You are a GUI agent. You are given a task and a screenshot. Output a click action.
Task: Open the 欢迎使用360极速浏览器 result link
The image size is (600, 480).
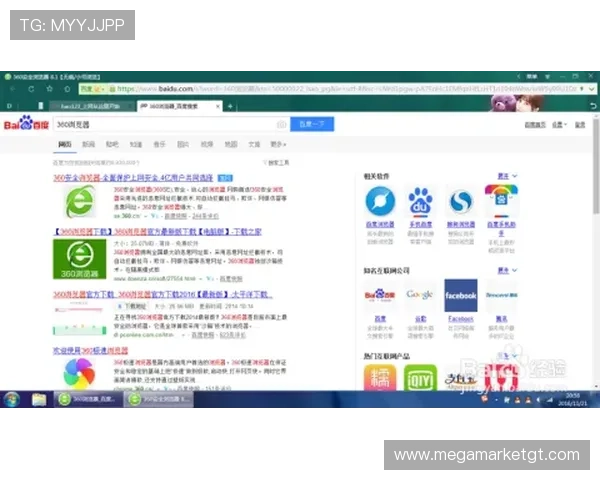(90, 351)
